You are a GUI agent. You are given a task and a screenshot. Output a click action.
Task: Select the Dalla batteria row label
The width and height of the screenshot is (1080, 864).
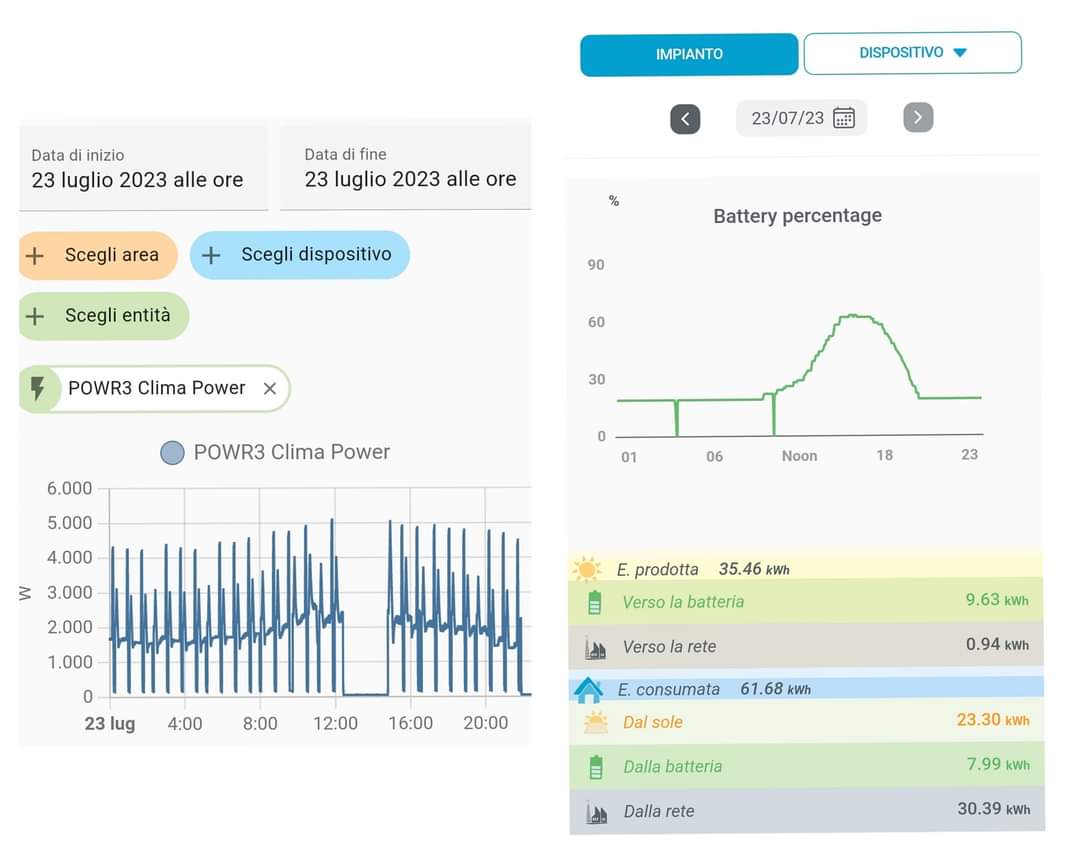point(673,767)
